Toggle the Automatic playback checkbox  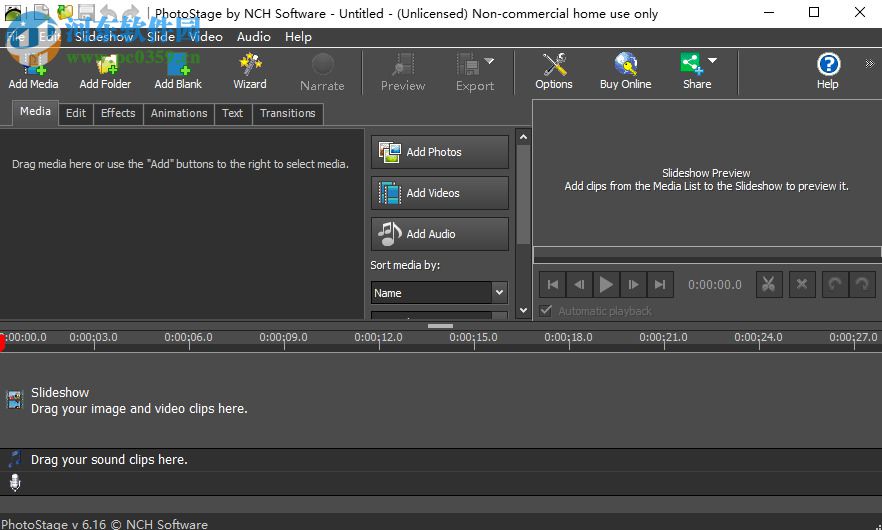coord(546,311)
